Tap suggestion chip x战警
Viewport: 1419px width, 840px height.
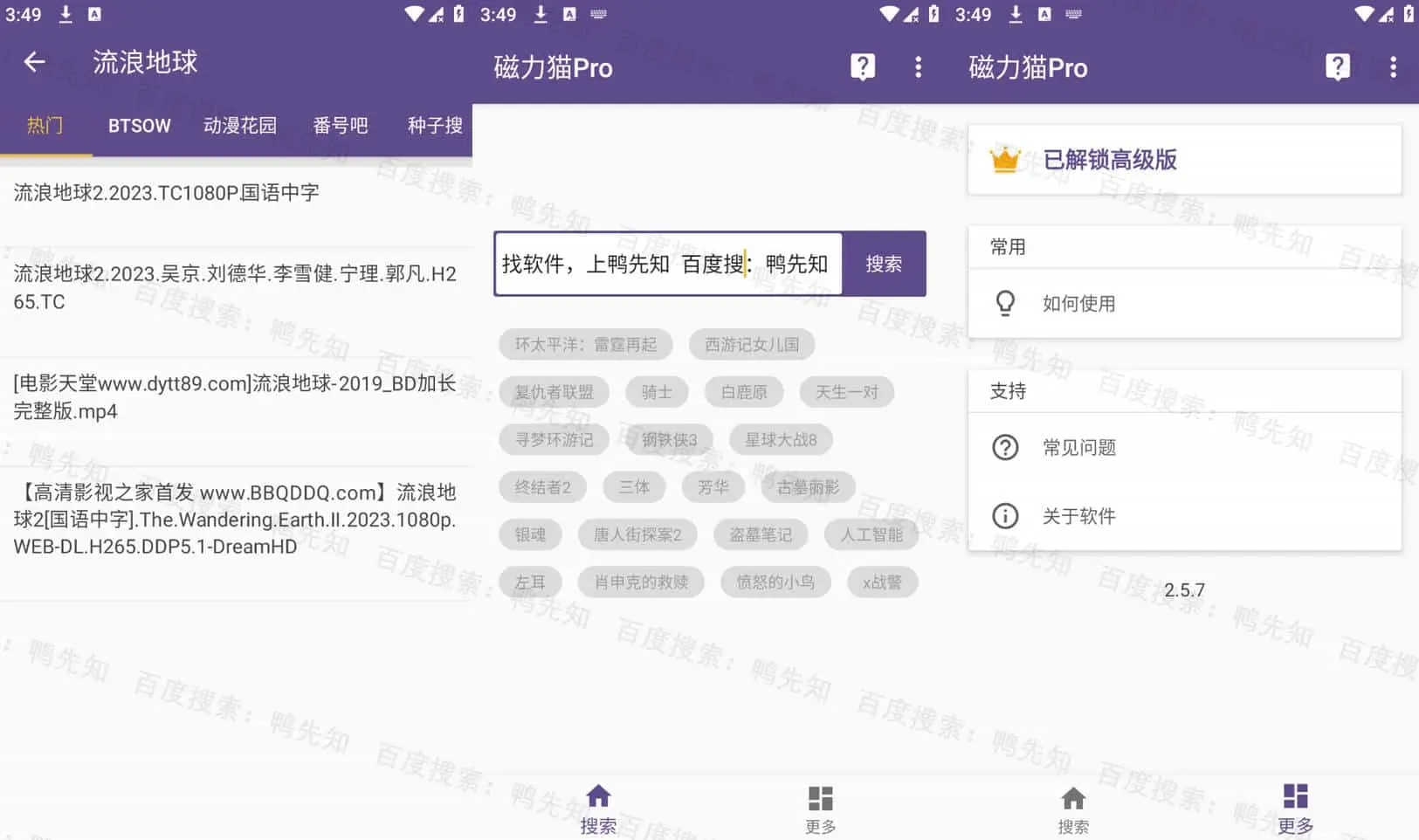(882, 582)
